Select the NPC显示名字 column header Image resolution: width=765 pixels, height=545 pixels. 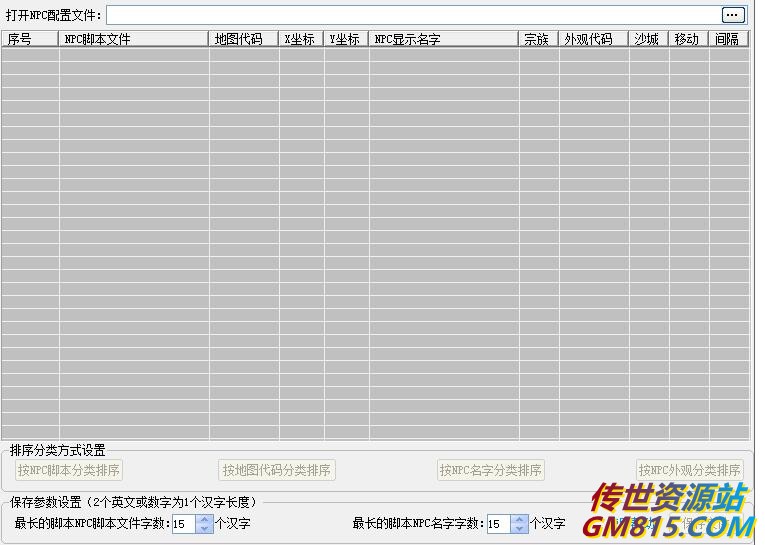(444, 39)
